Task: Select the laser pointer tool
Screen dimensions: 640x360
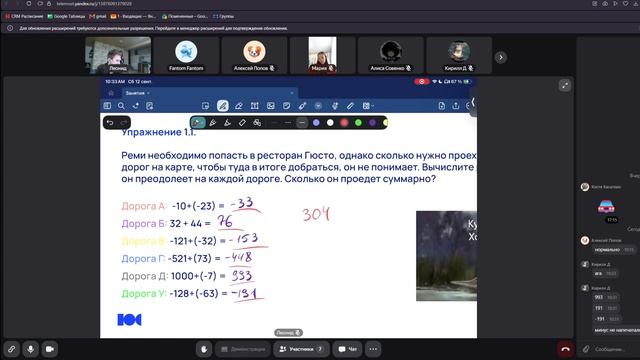Action: (x=302, y=106)
